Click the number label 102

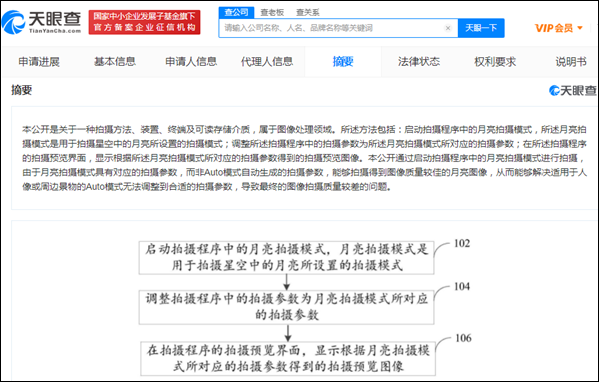[462, 244]
